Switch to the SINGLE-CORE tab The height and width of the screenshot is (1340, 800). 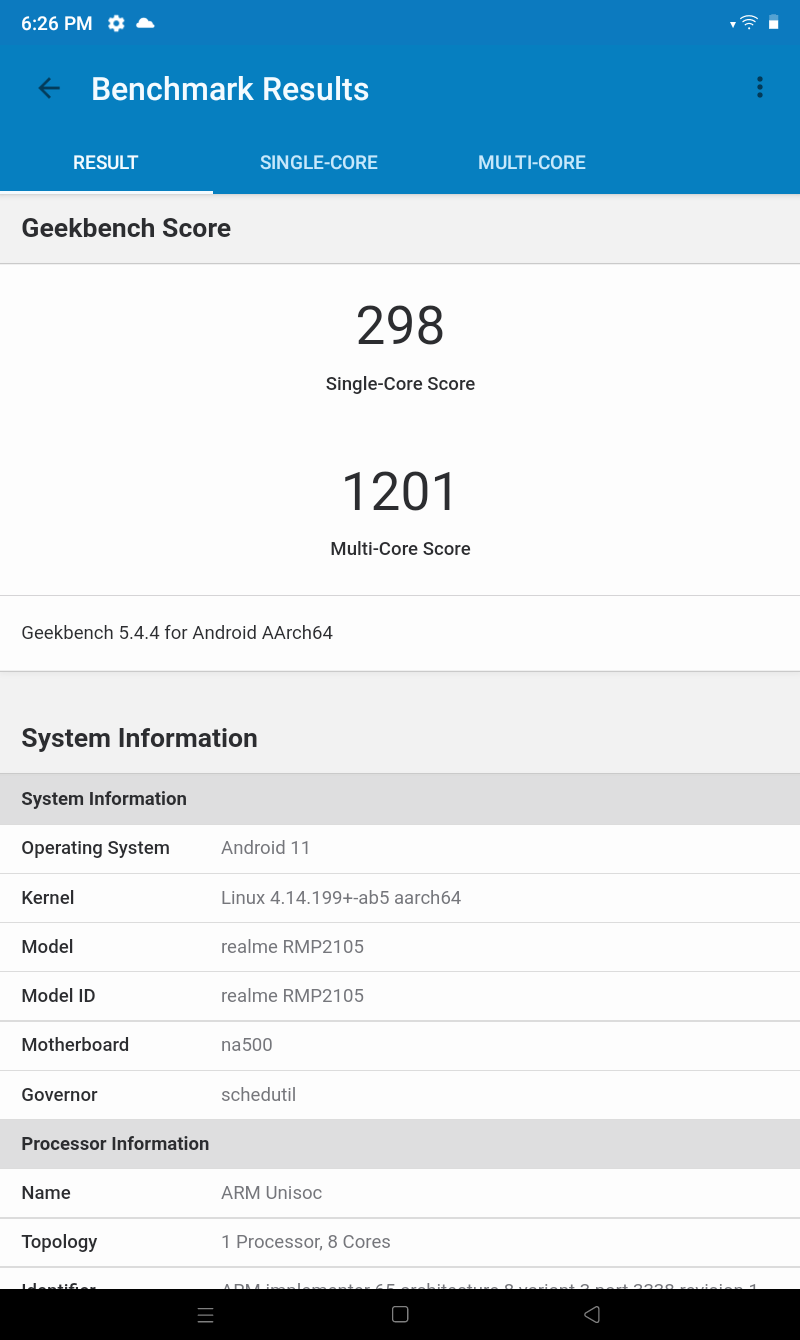pos(319,163)
